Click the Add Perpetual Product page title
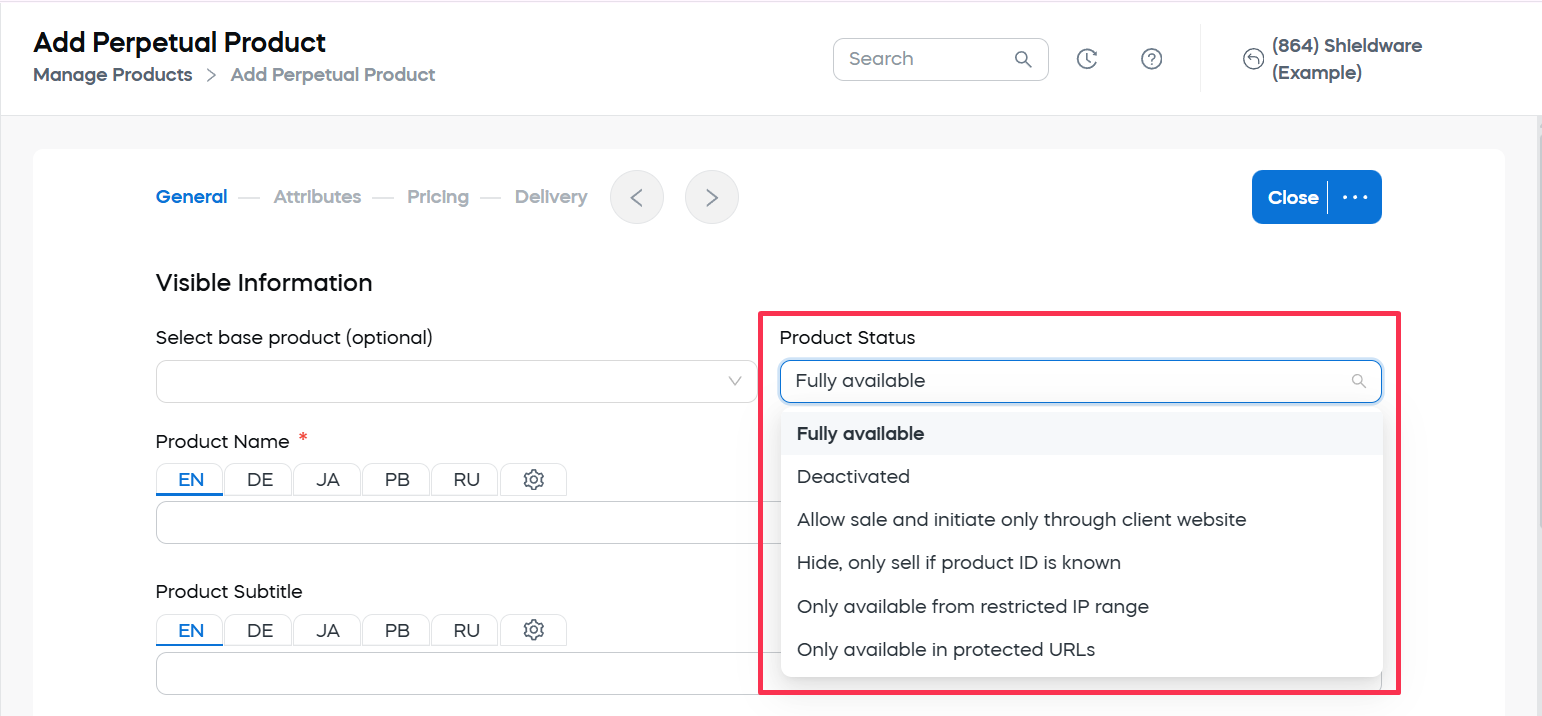The width and height of the screenshot is (1542, 716). (180, 43)
